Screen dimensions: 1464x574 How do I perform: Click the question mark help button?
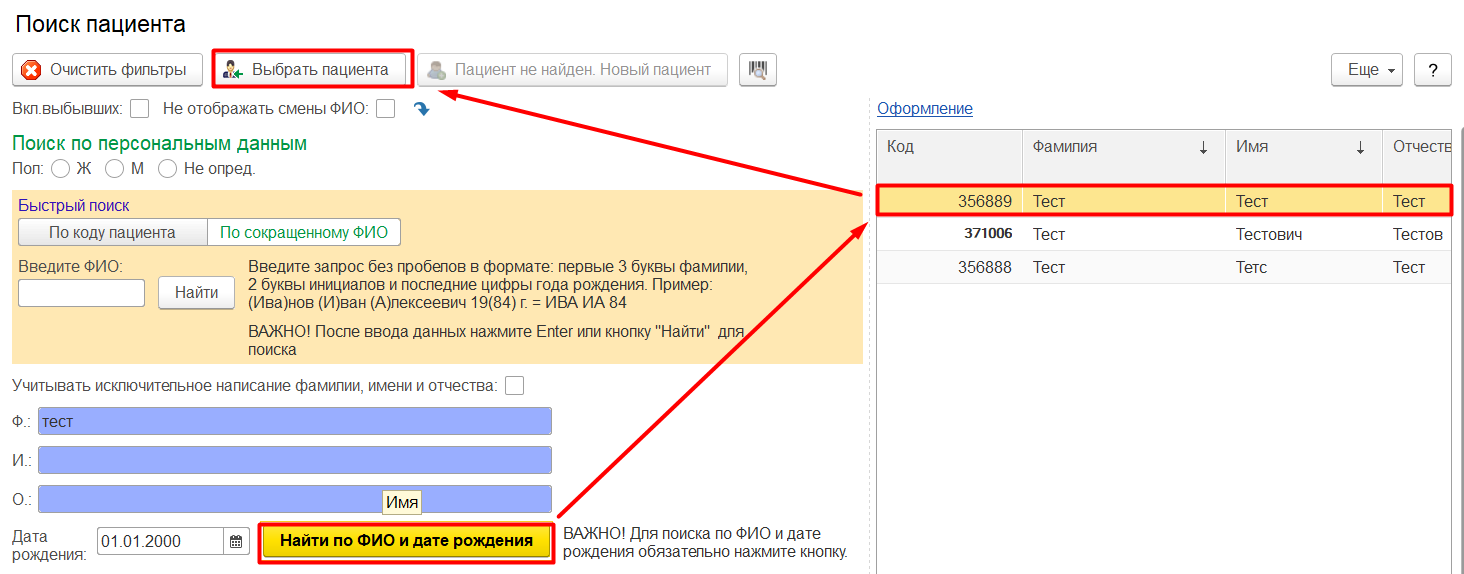tap(1433, 70)
